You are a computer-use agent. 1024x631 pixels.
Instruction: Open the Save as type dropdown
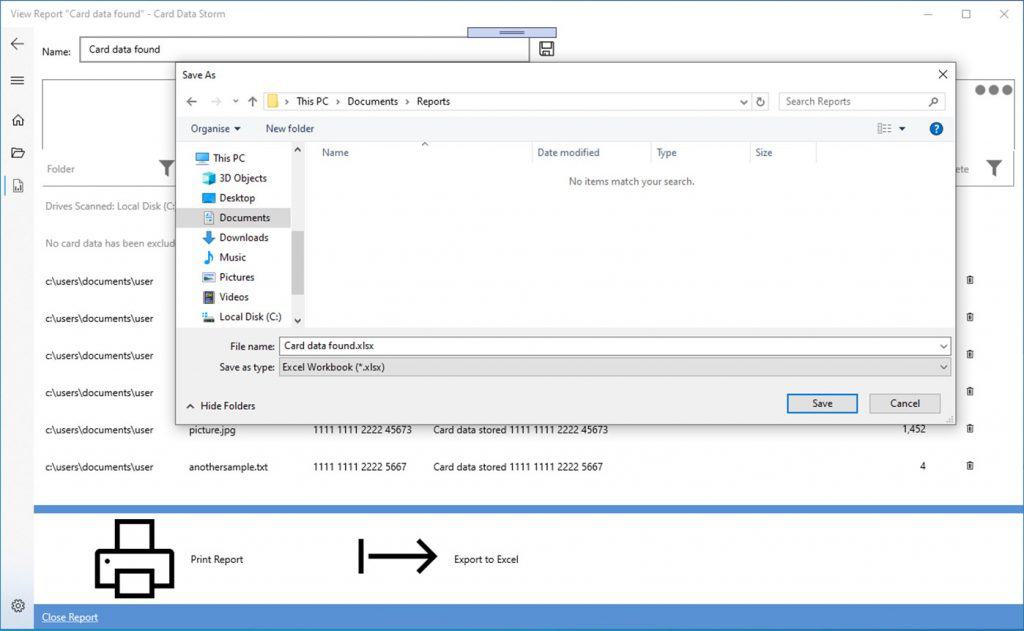tap(614, 367)
